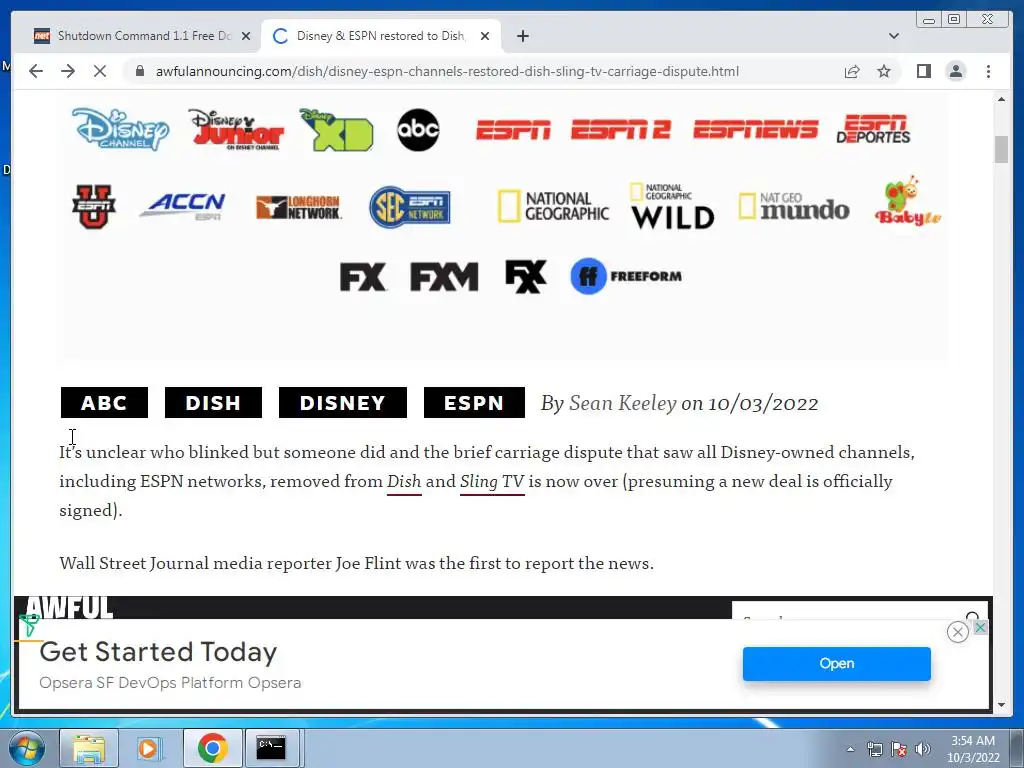
Task: Open Windows Explorer from taskbar
Action: [89, 748]
